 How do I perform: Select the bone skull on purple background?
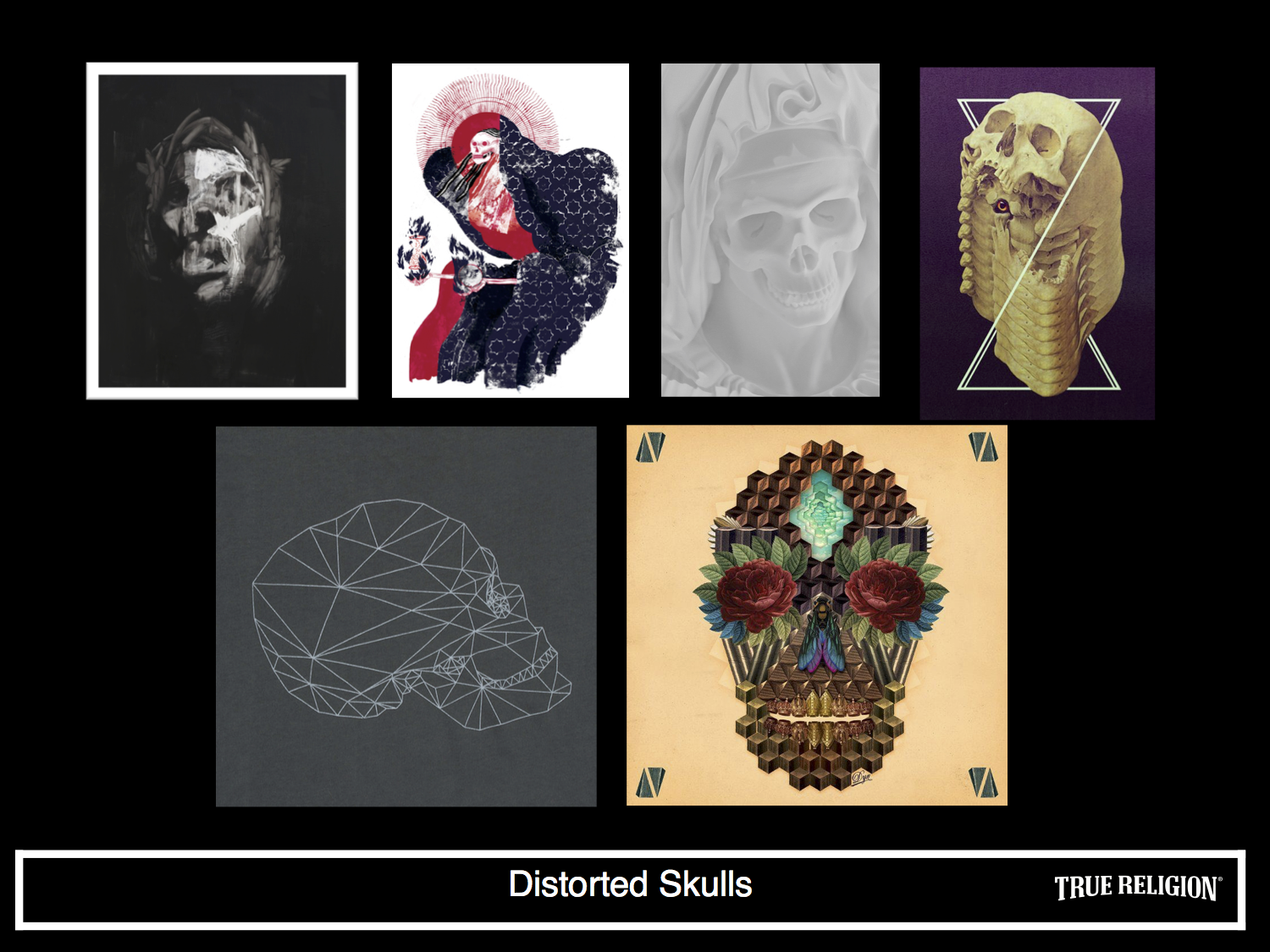(x=1037, y=243)
